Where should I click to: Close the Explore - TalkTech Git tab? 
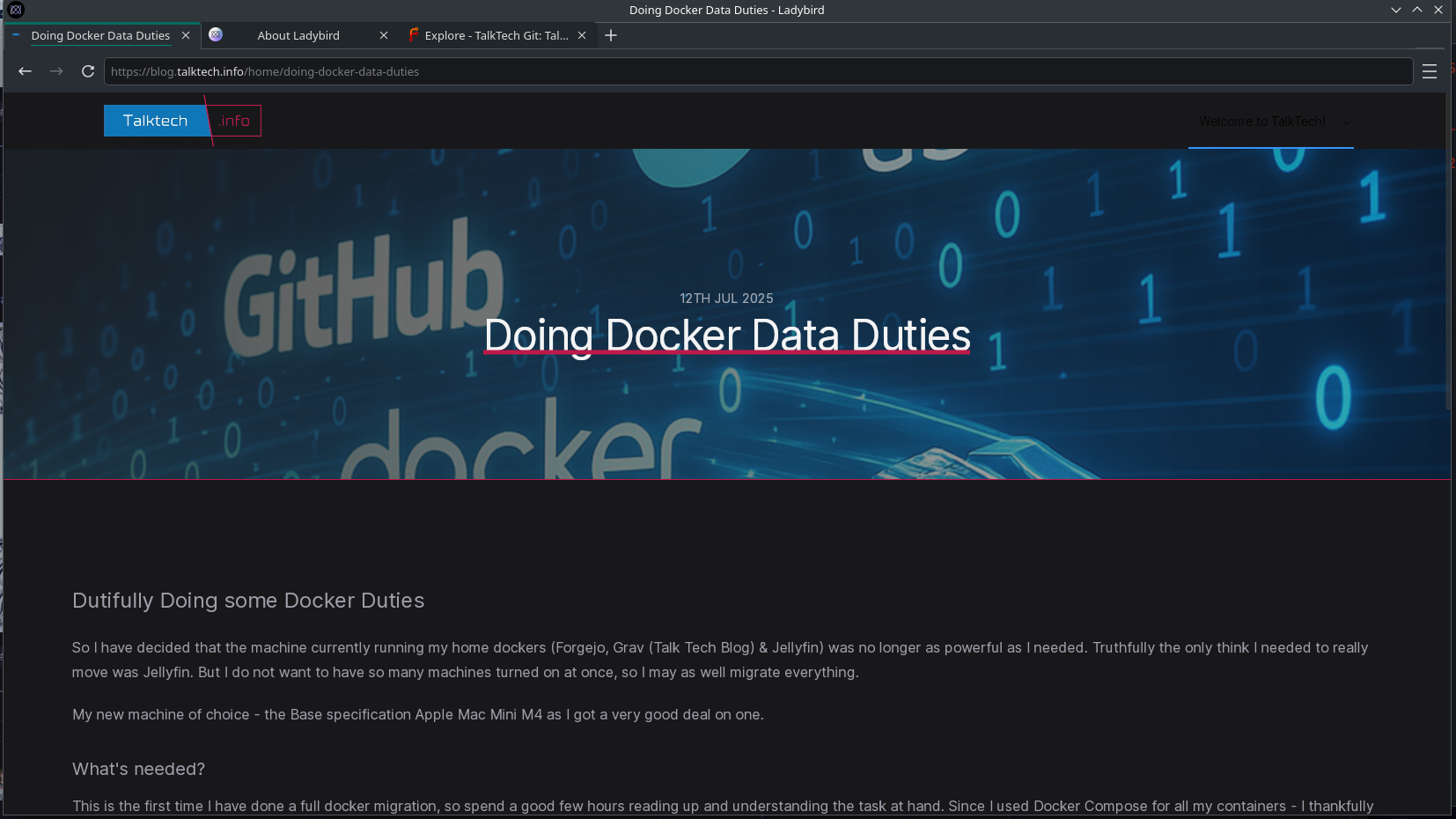(x=582, y=35)
